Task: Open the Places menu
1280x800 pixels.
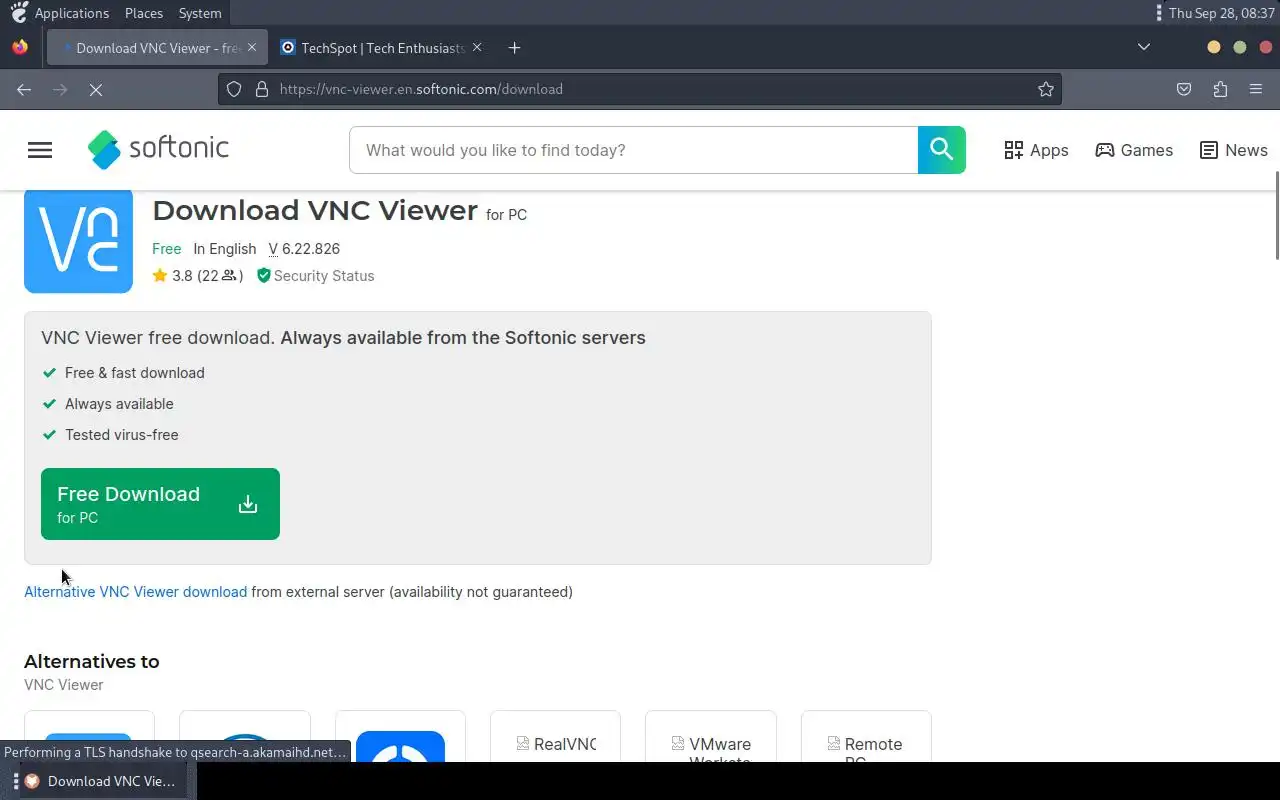Action: (144, 13)
